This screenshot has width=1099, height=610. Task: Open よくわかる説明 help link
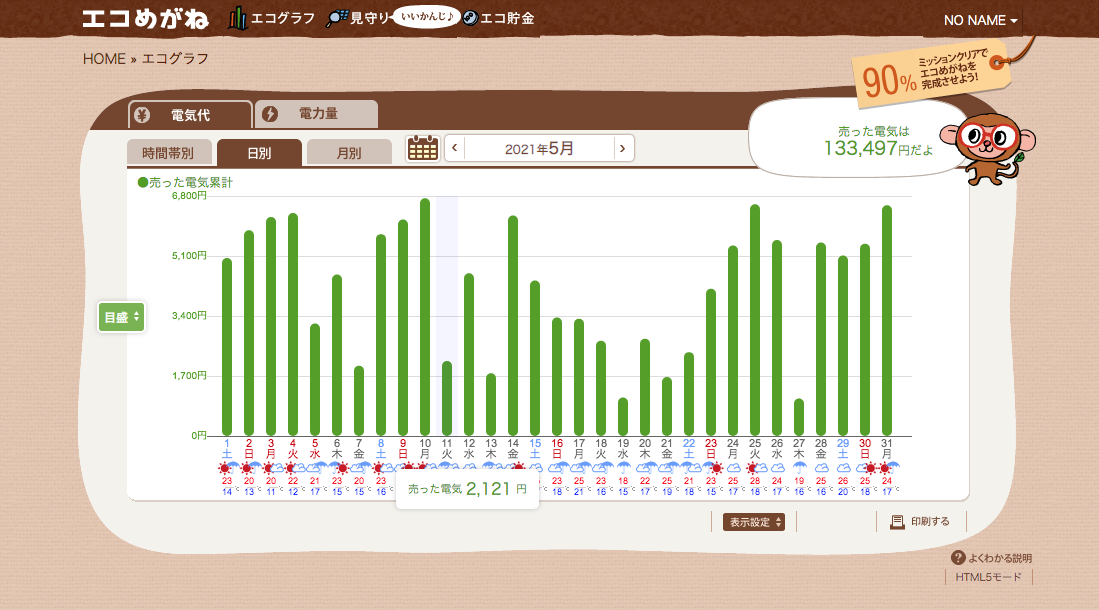[x=999, y=558]
